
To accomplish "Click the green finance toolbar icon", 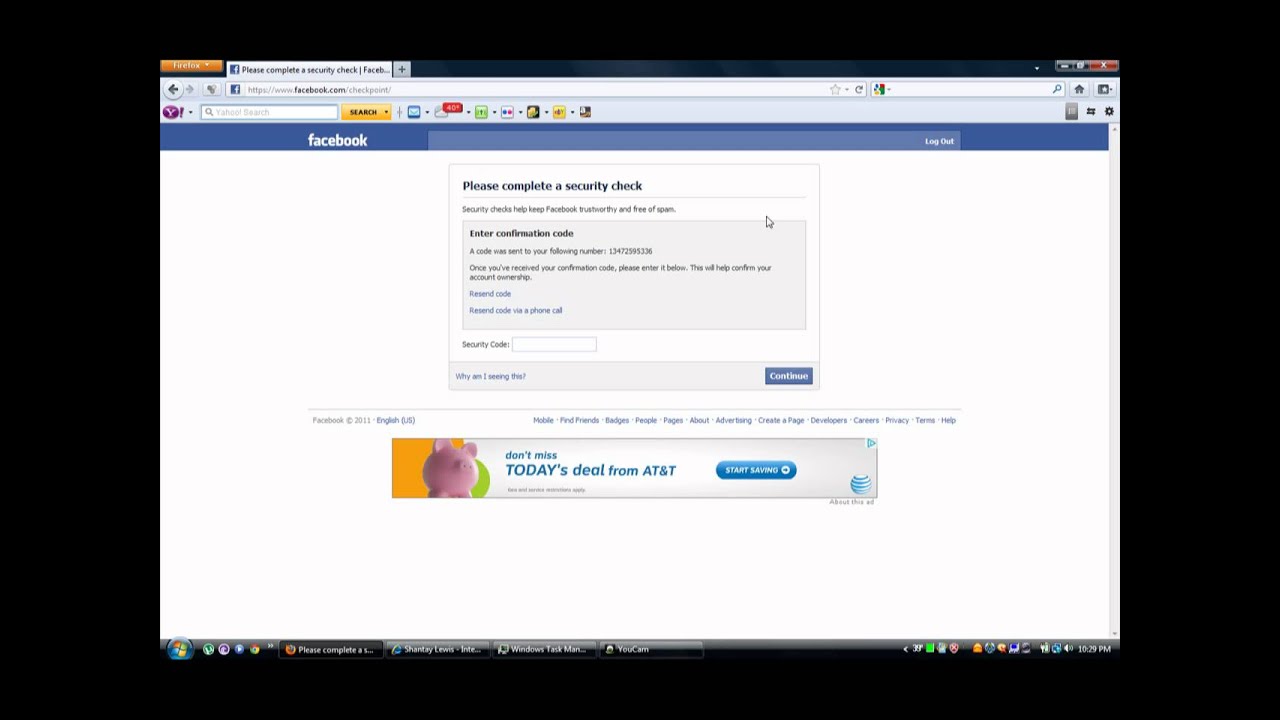I will [481, 112].
